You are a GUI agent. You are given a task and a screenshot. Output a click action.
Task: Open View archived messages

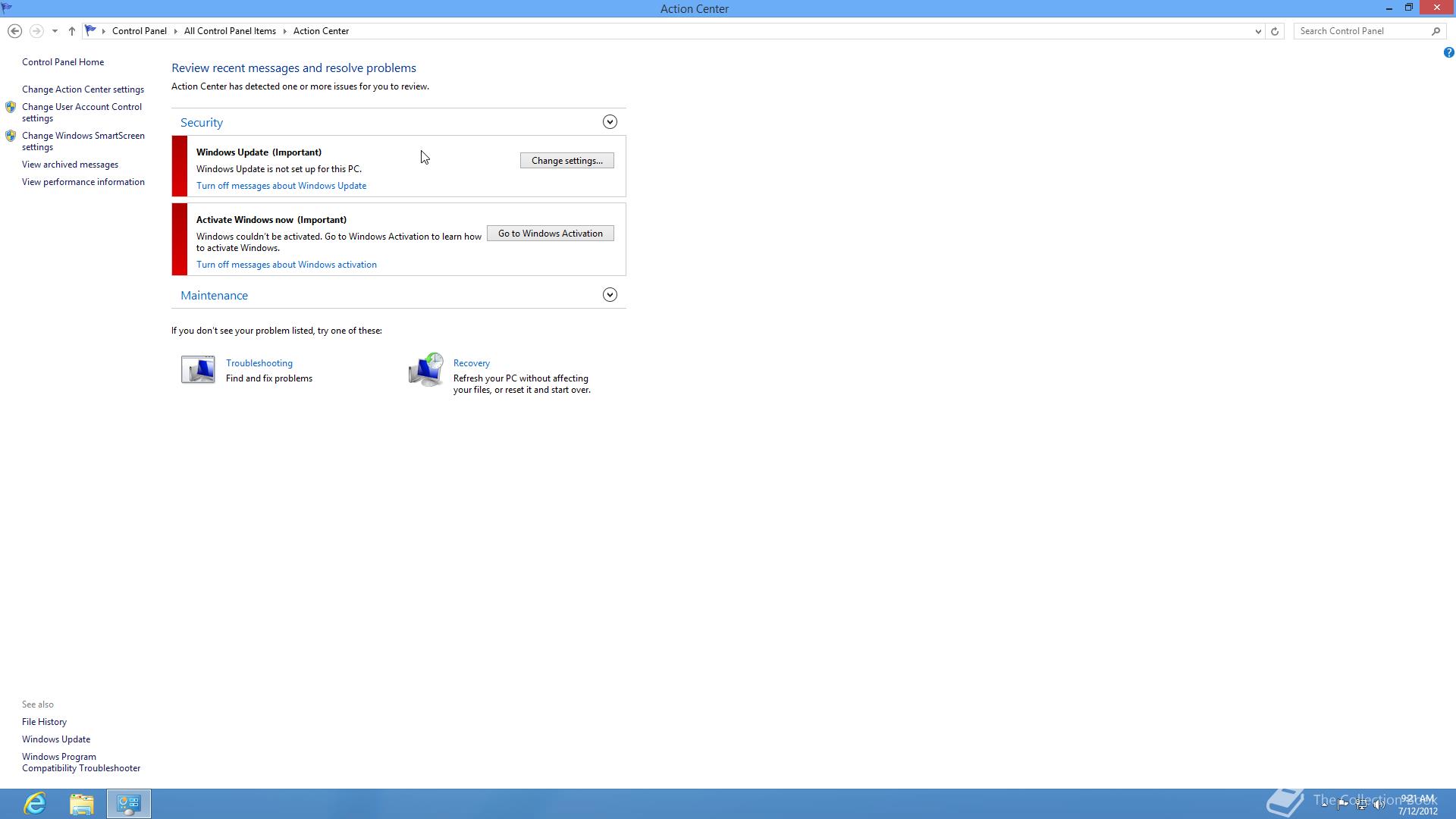point(70,165)
